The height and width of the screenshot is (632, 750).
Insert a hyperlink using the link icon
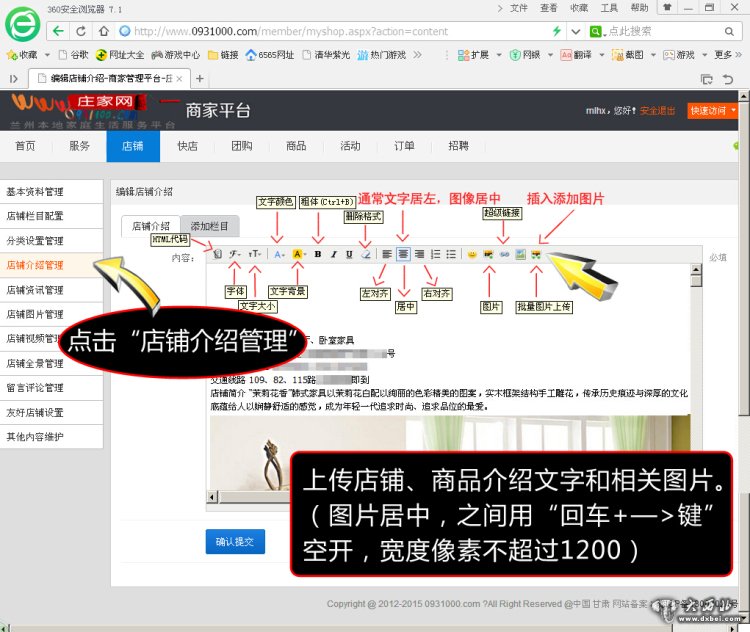[x=504, y=254]
